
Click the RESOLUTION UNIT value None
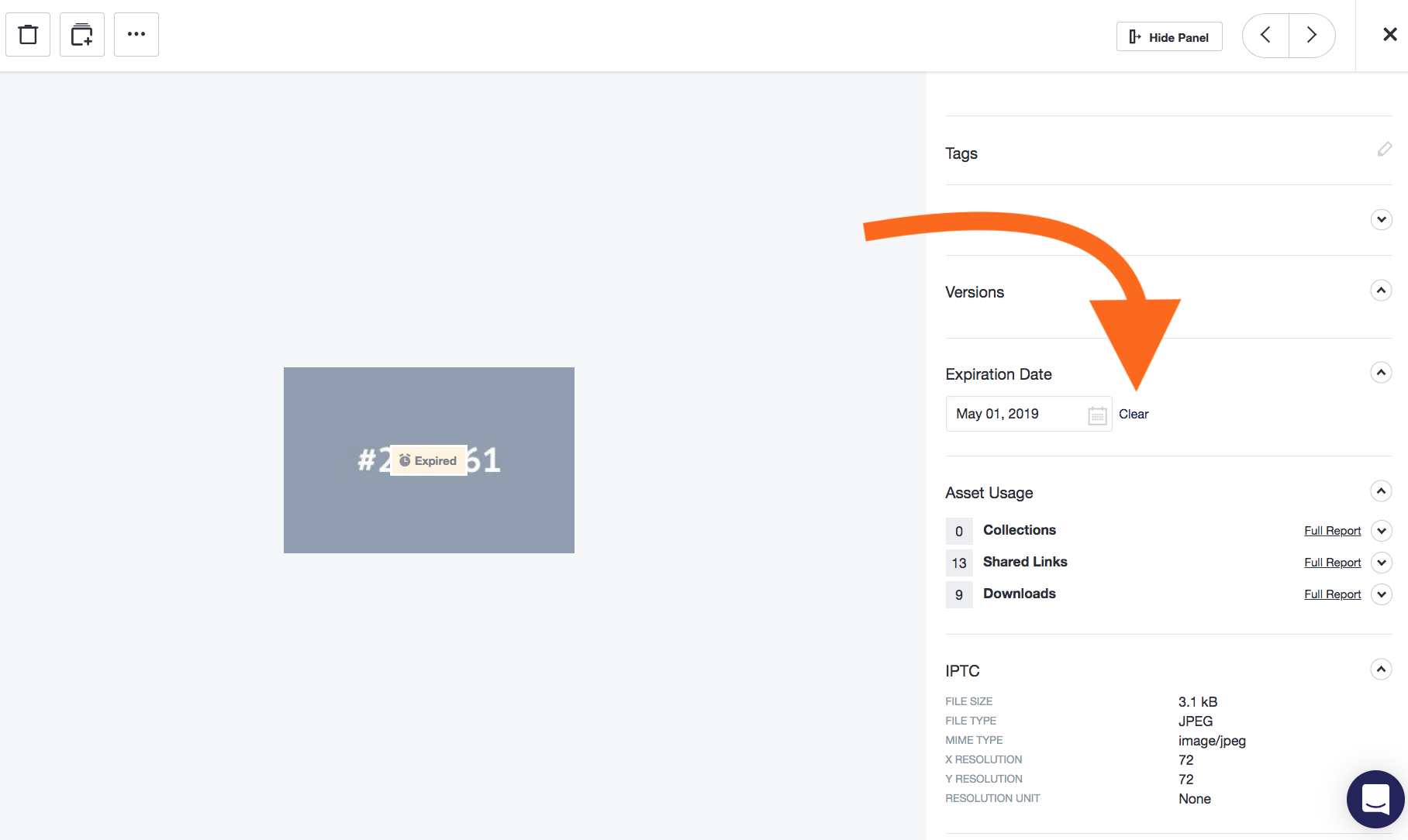1195,799
